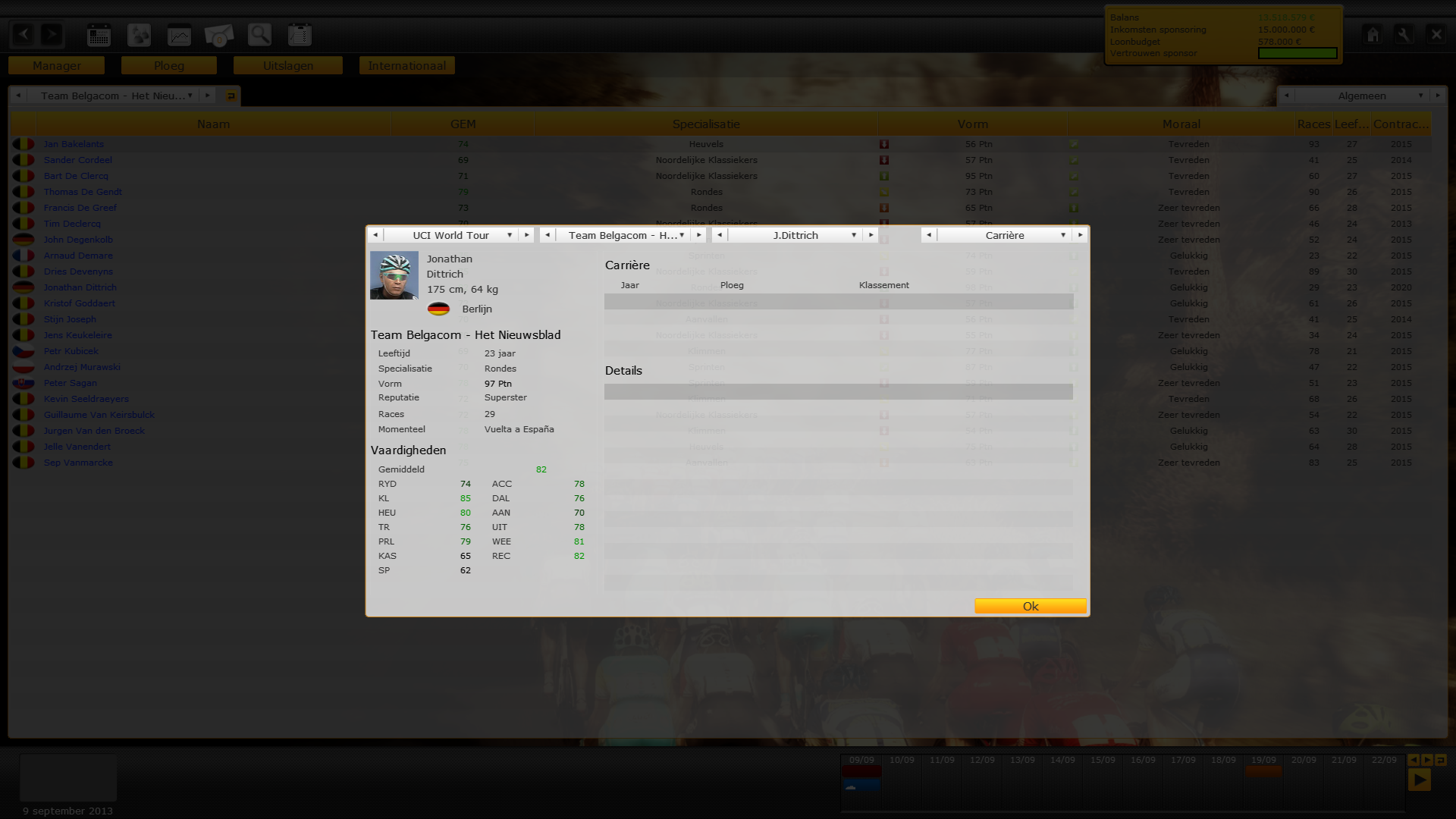Click the Vertrouwen sponsor green bar
This screenshot has height=819, width=1456.
pyautogui.click(x=1298, y=53)
